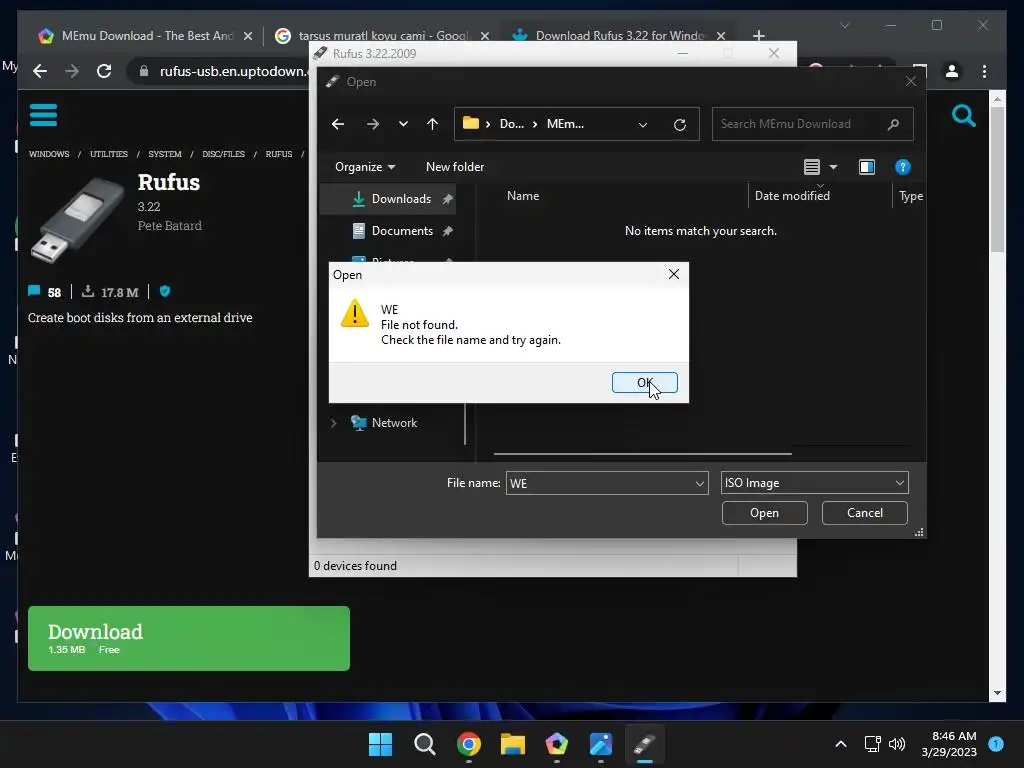Screen dimensions: 1024x768
Task: Click the UTILITIES breadcrumb link
Action: coord(109,154)
